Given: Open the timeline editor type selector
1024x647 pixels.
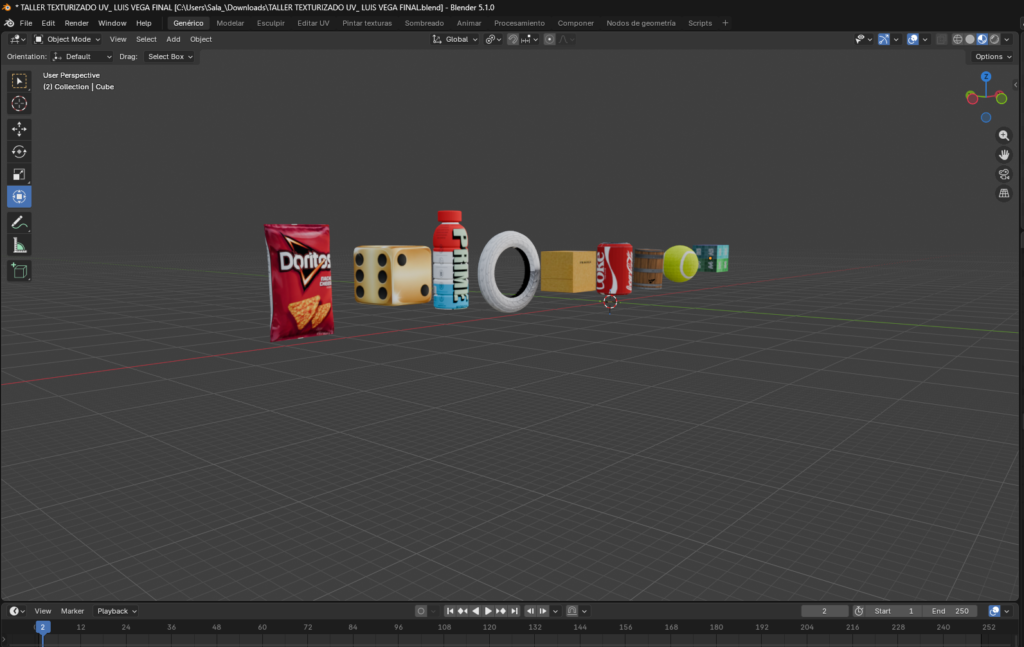Looking at the screenshot, I should click(17, 611).
